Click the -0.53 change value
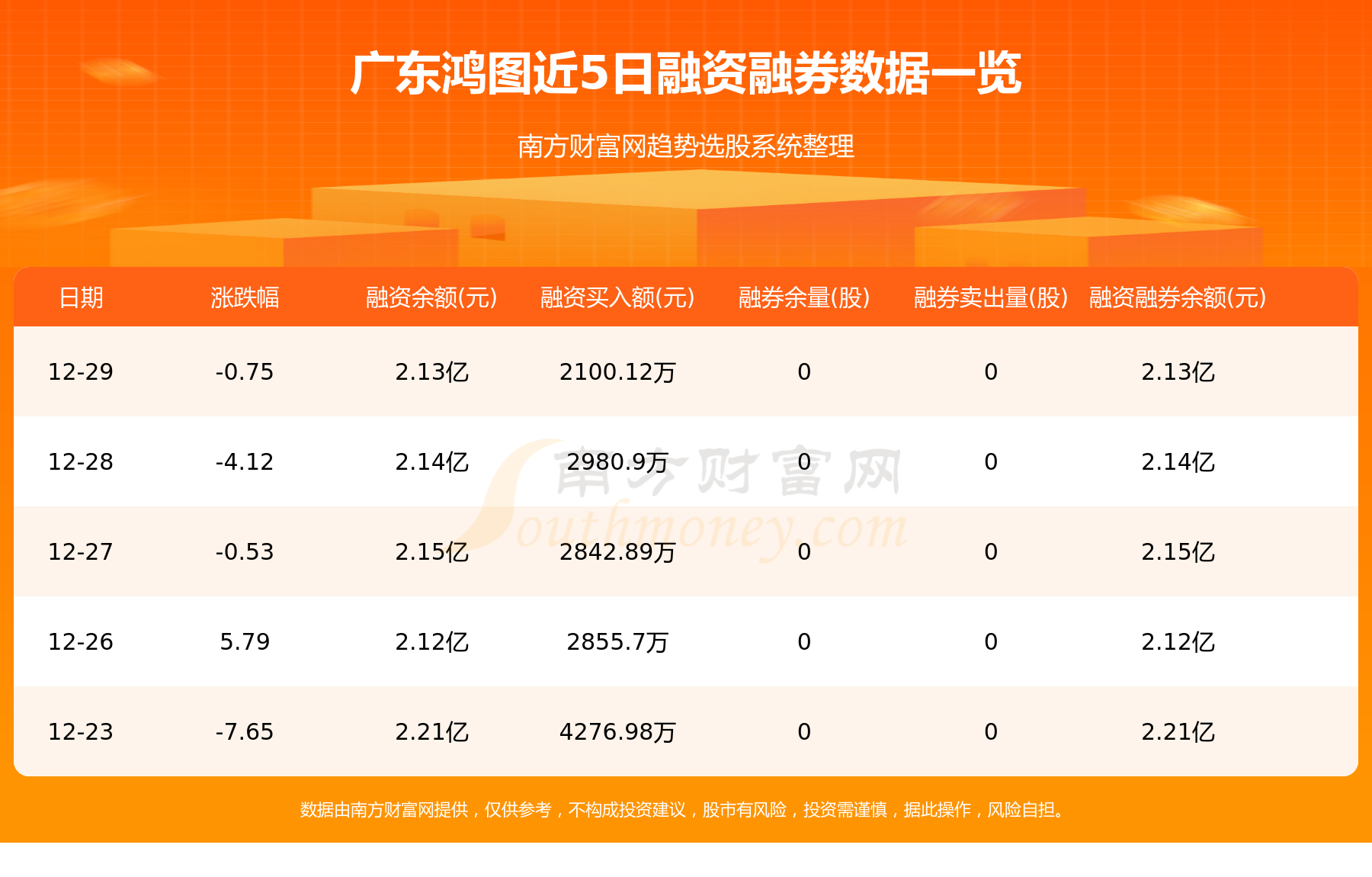The width and height of the screenshot is (1372, 877). tap(245, 552)
